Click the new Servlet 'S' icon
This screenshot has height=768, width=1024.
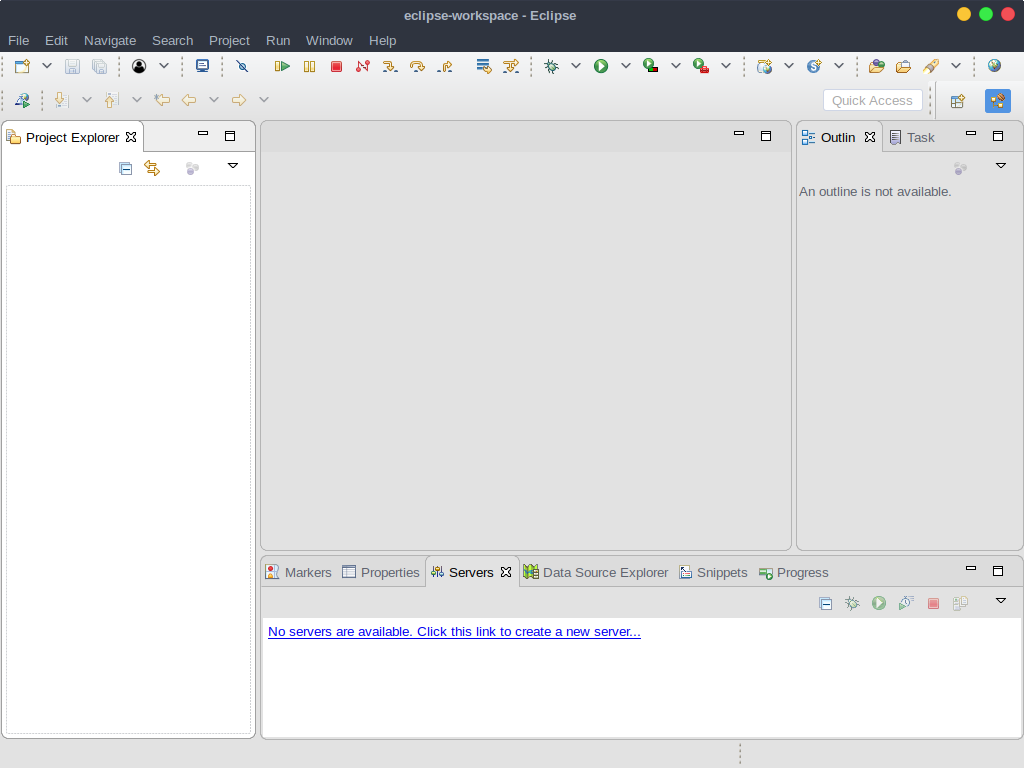point(814,66)
